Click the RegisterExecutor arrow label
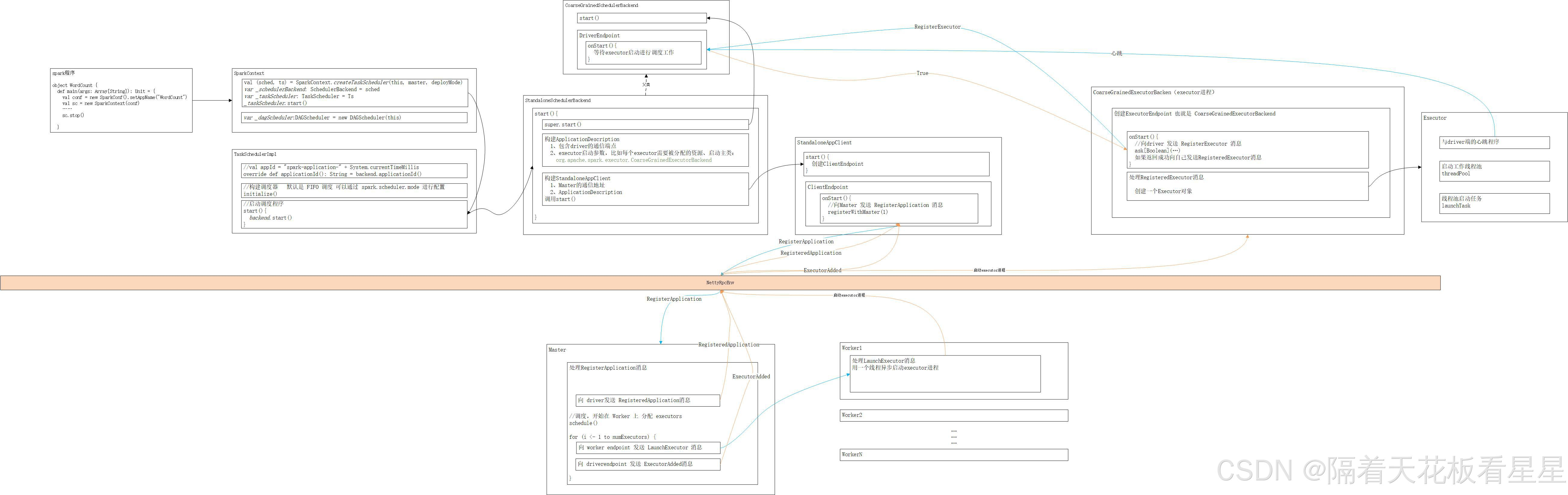The width and height of the screenshot is (1568, 495). point(937,27)
